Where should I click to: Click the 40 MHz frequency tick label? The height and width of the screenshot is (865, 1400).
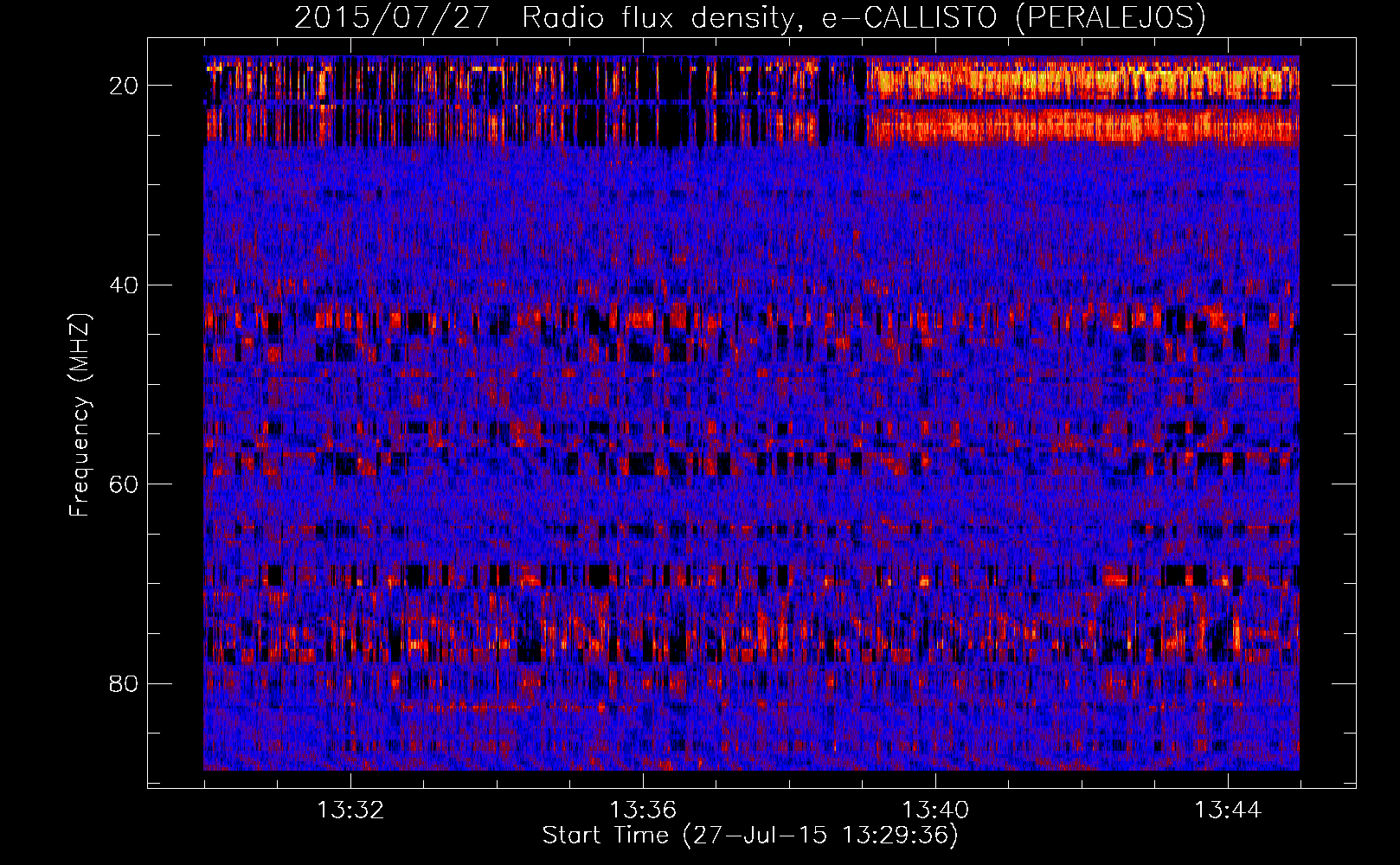(x=125, y=285)
